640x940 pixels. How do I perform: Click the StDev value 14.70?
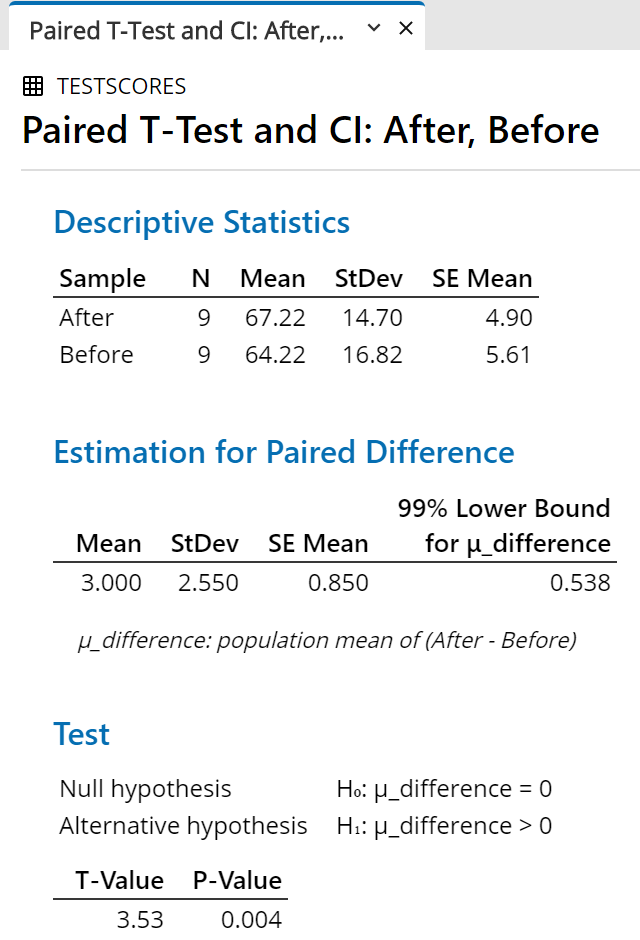pos(372,318)
